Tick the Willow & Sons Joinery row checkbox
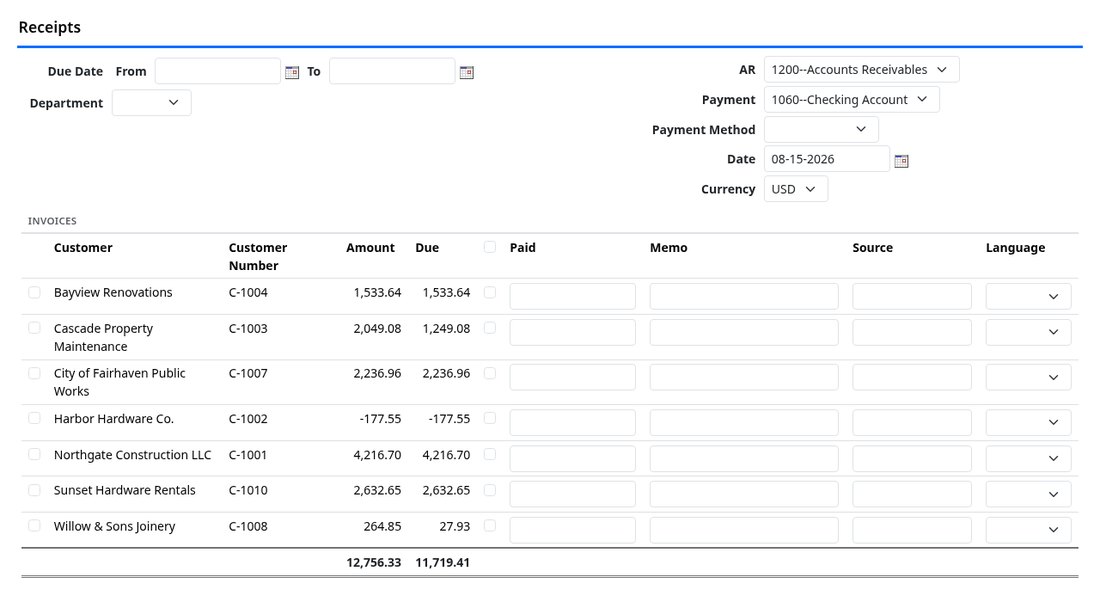Screen dimensions: 1100x602 [x=34, y=526]
